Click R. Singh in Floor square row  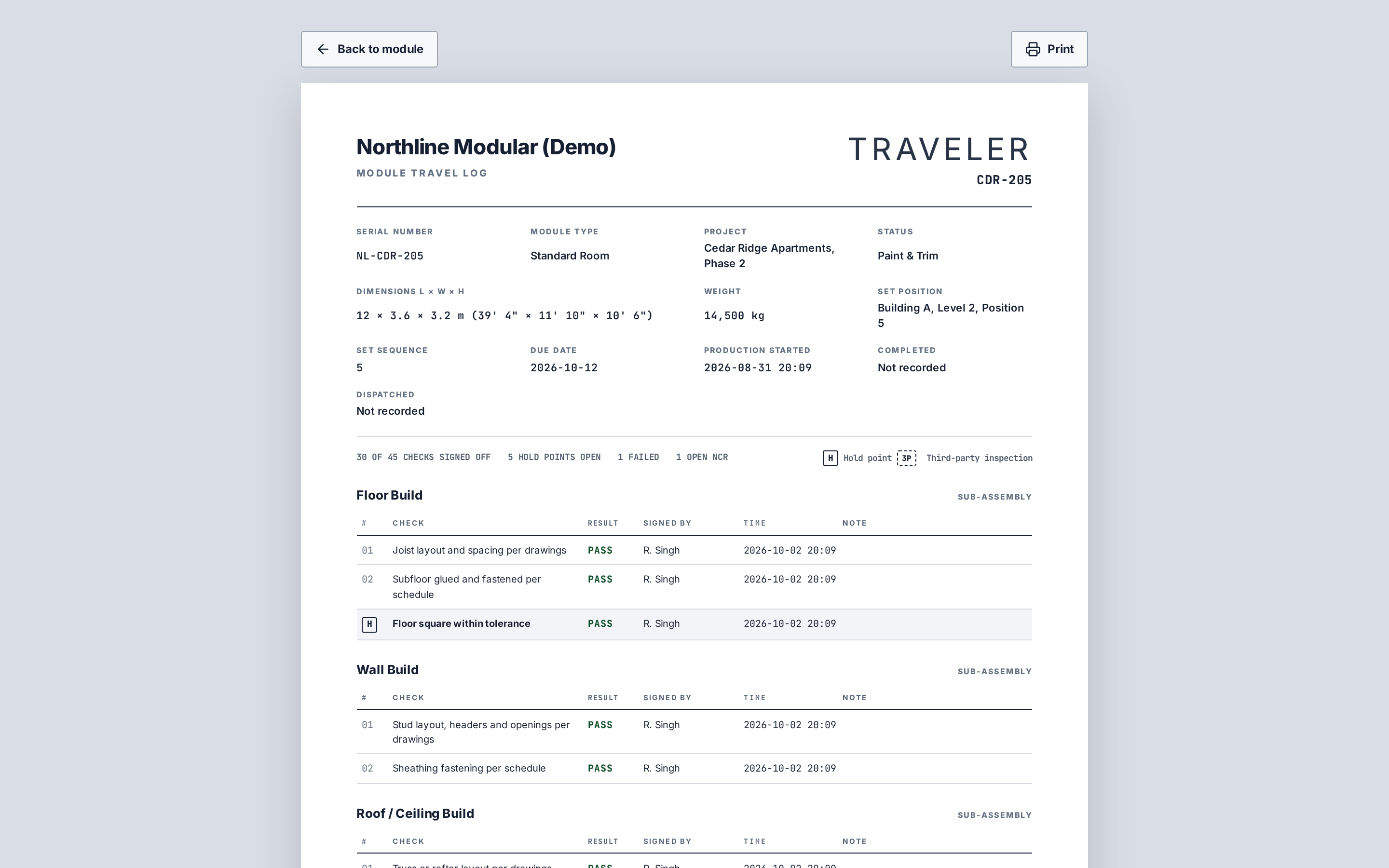point(661,624)
